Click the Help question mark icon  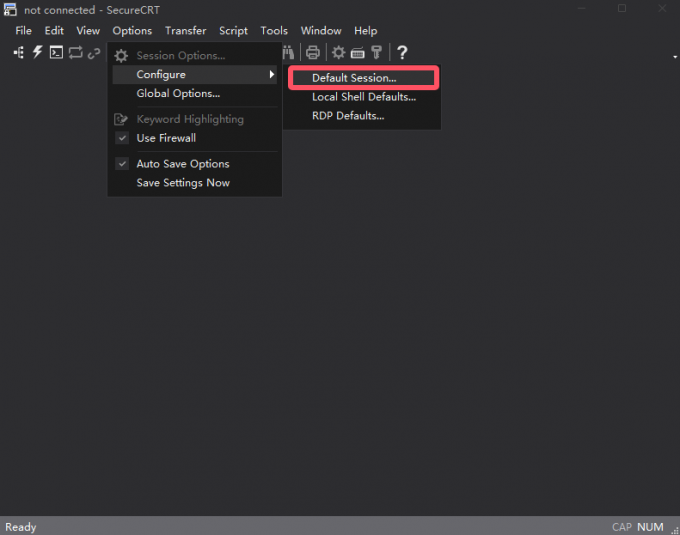[402, 52]
